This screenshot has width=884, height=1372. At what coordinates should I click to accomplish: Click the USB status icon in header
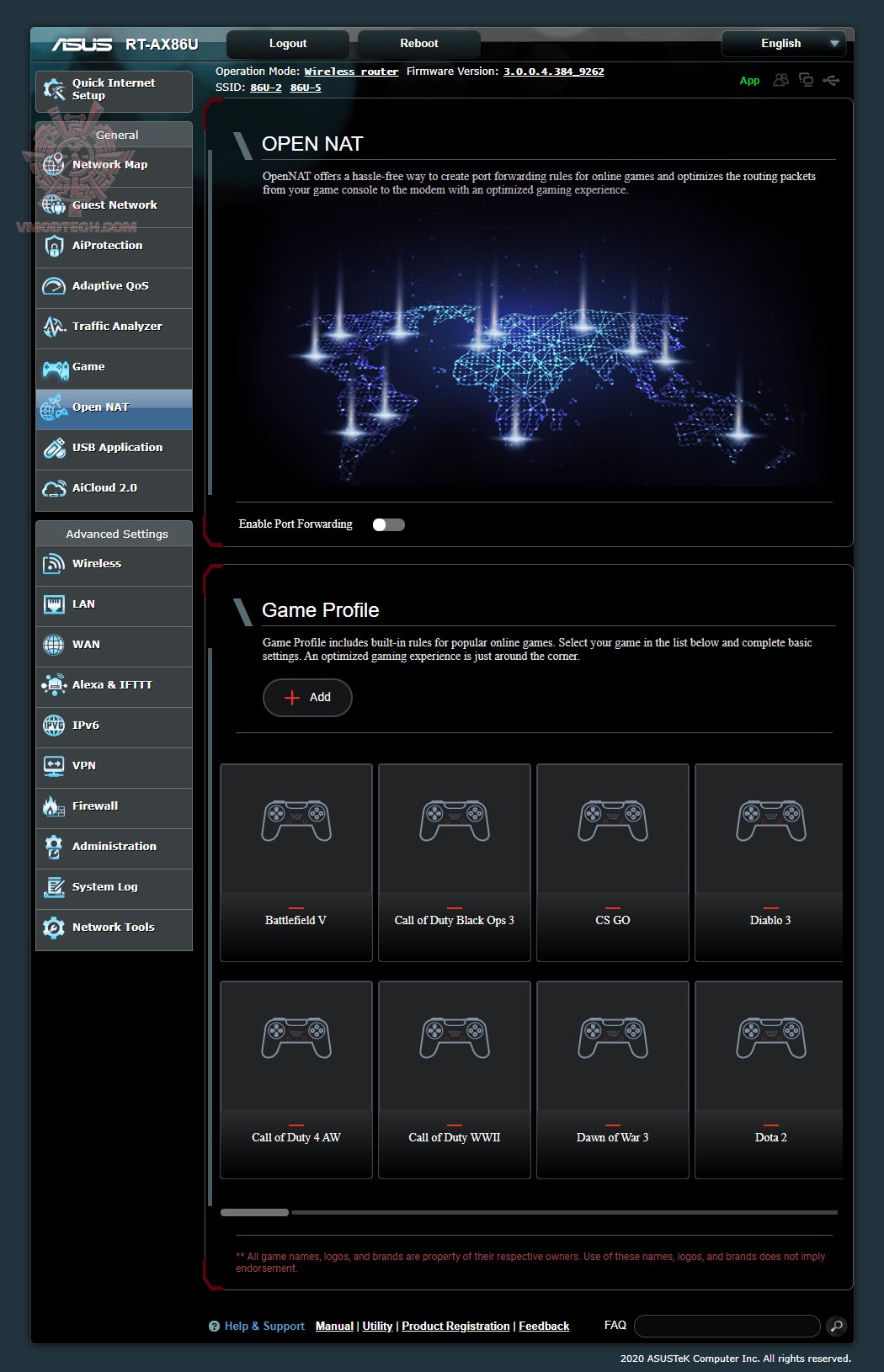coord(831,80)
